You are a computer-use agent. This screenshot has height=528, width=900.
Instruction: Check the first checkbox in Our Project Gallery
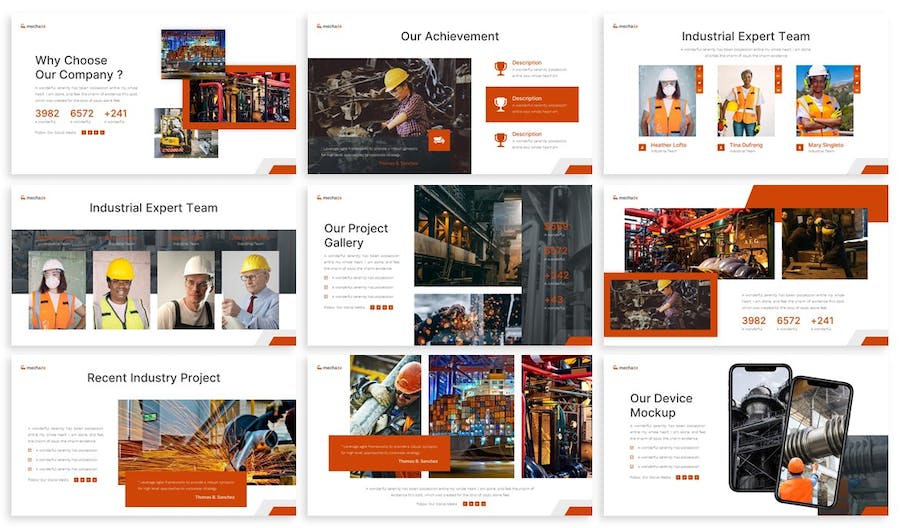coord(326,278)
